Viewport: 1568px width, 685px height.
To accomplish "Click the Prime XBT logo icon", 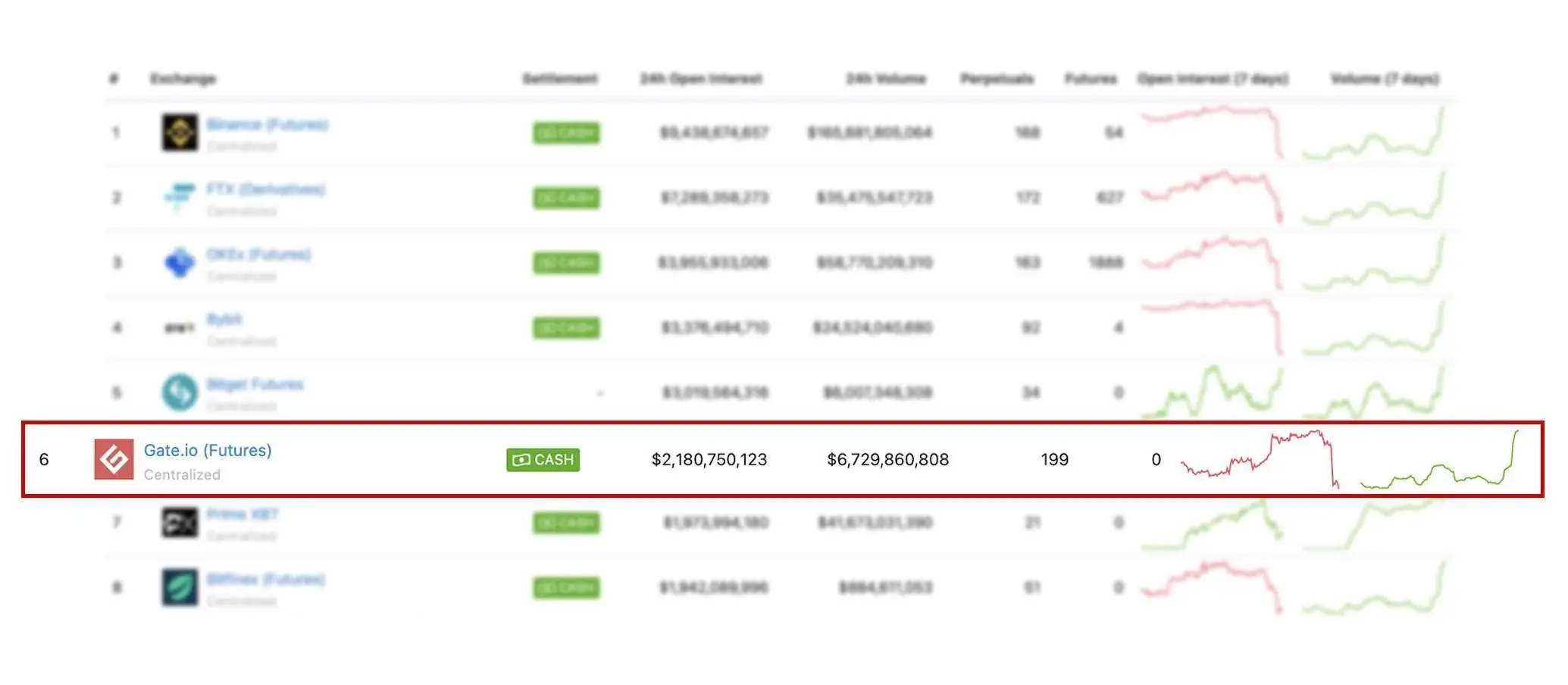I will pos(180,523).
